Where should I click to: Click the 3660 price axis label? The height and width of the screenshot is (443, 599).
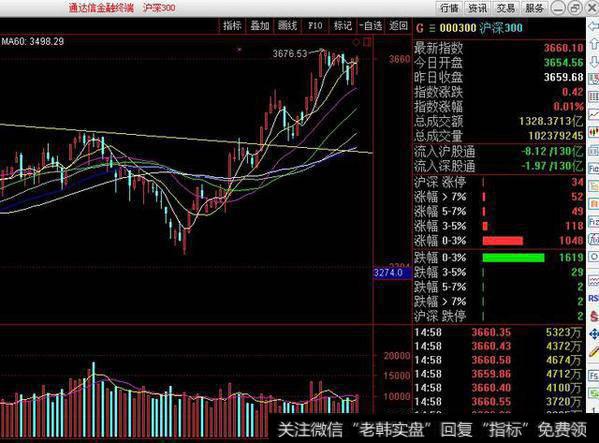click(x=400, y=59)
